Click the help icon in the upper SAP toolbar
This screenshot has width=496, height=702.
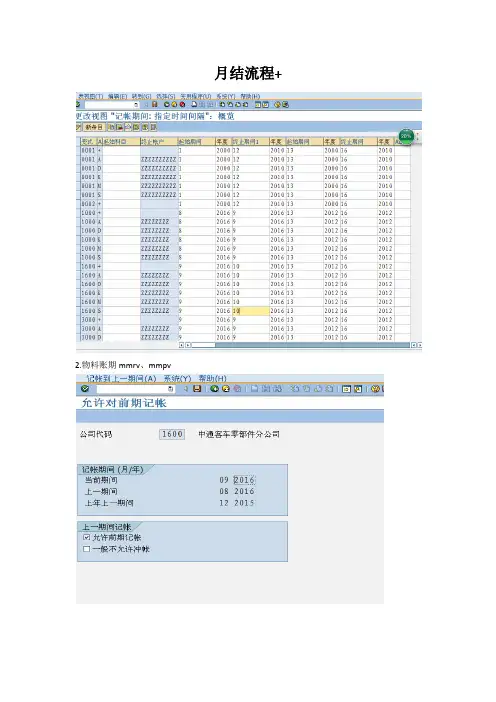(x=277, y=104)
